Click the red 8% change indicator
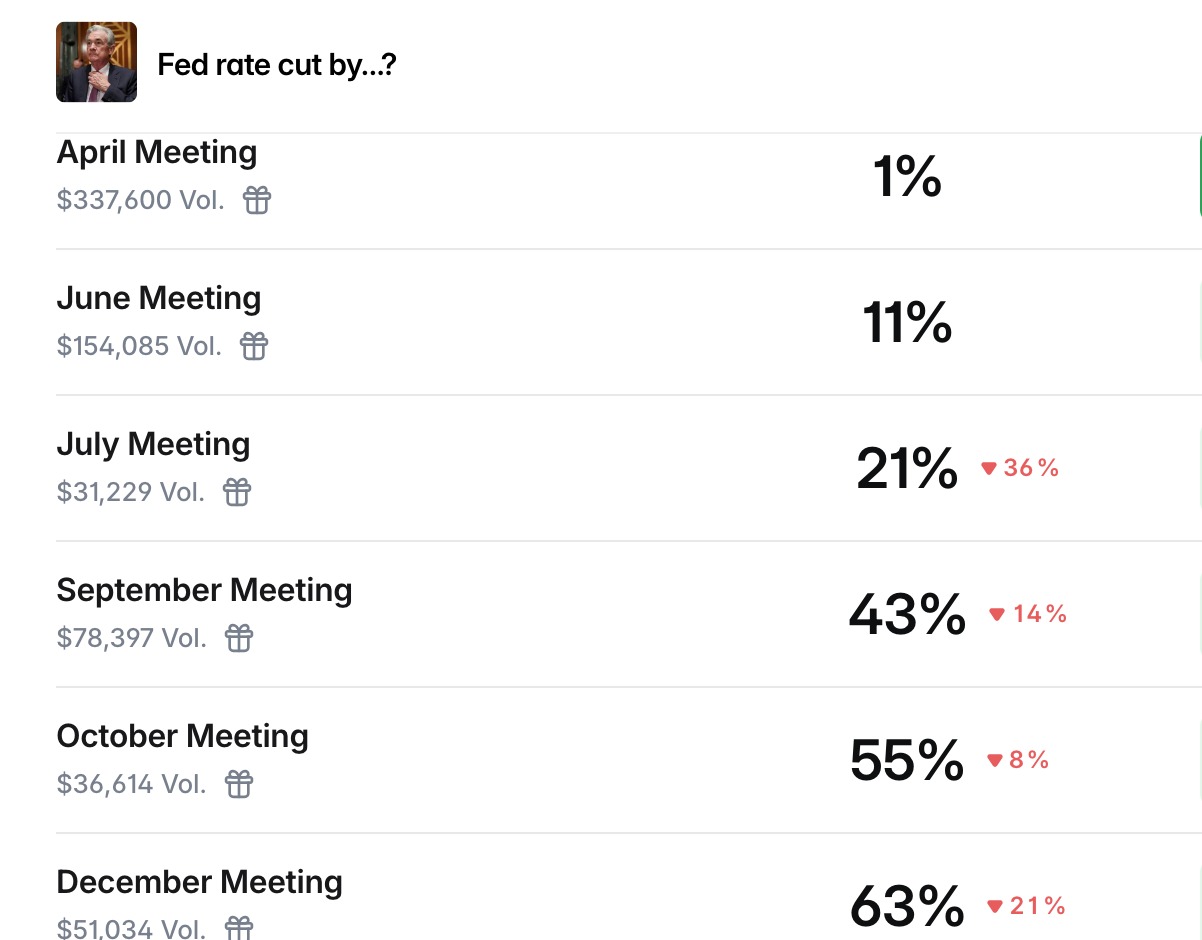1202x940 pixels. (1018, 760)
